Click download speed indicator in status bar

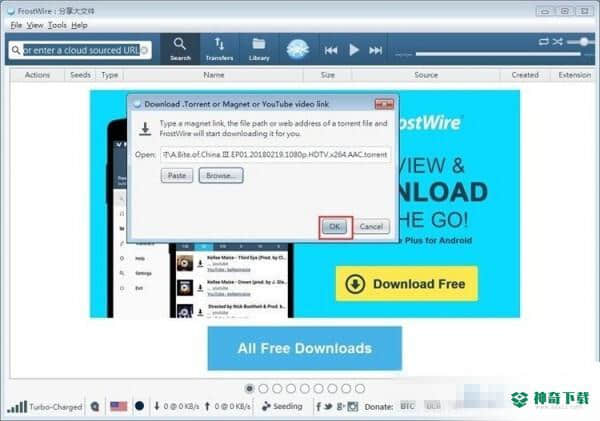tap(176, 406)
